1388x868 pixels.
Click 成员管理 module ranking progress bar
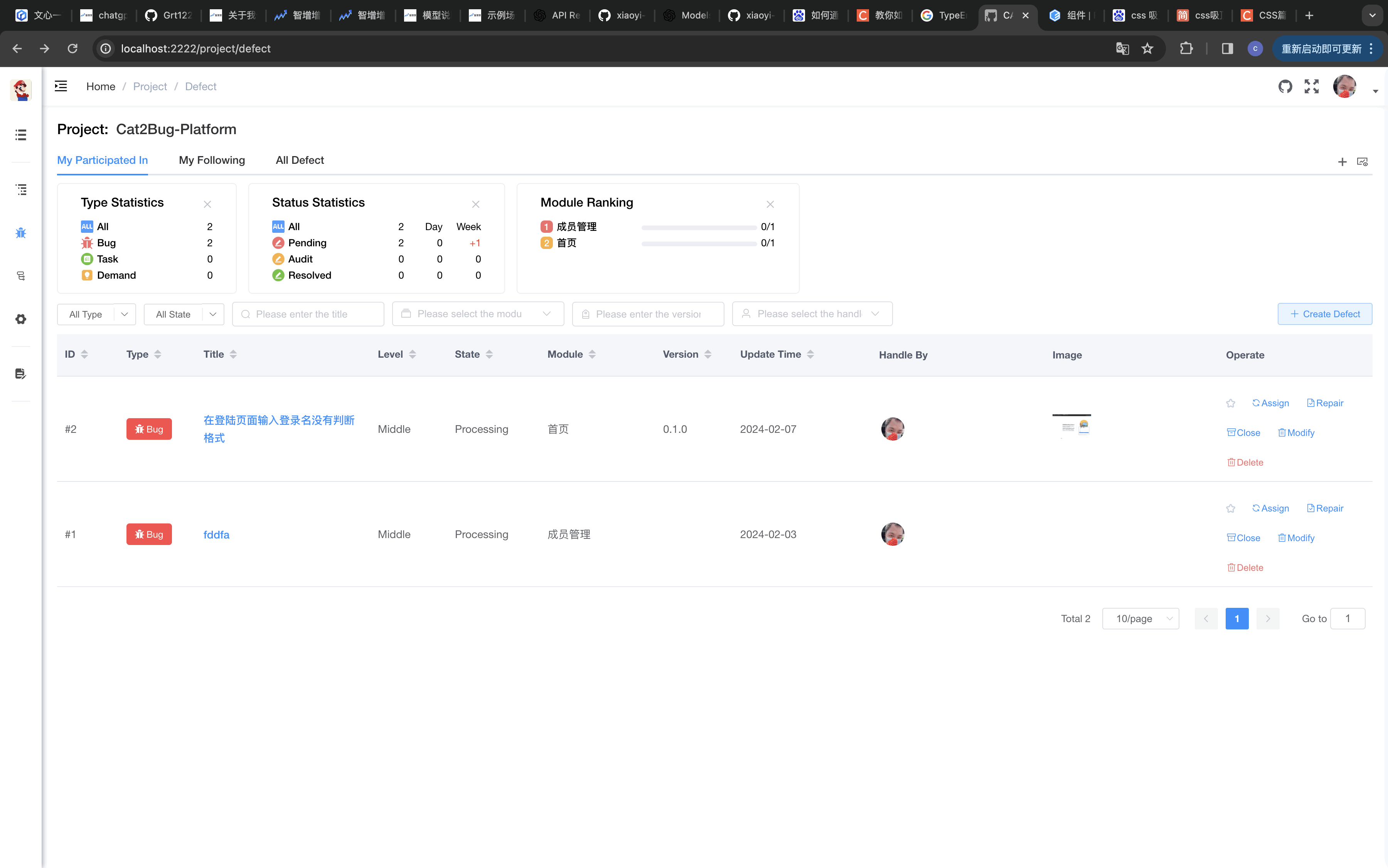coord(698,227)
